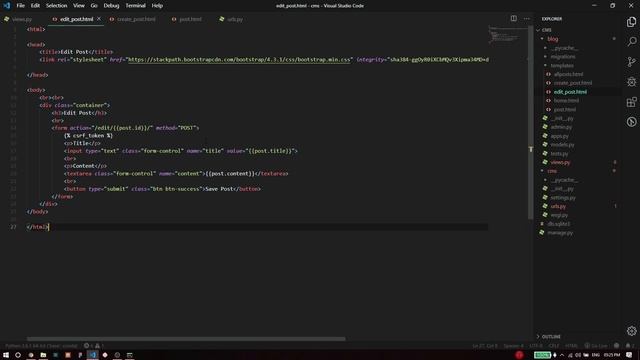Change indentation via Spaces: 4 entry
Viewport: 640px width, 360px height.
pos(513,346)
